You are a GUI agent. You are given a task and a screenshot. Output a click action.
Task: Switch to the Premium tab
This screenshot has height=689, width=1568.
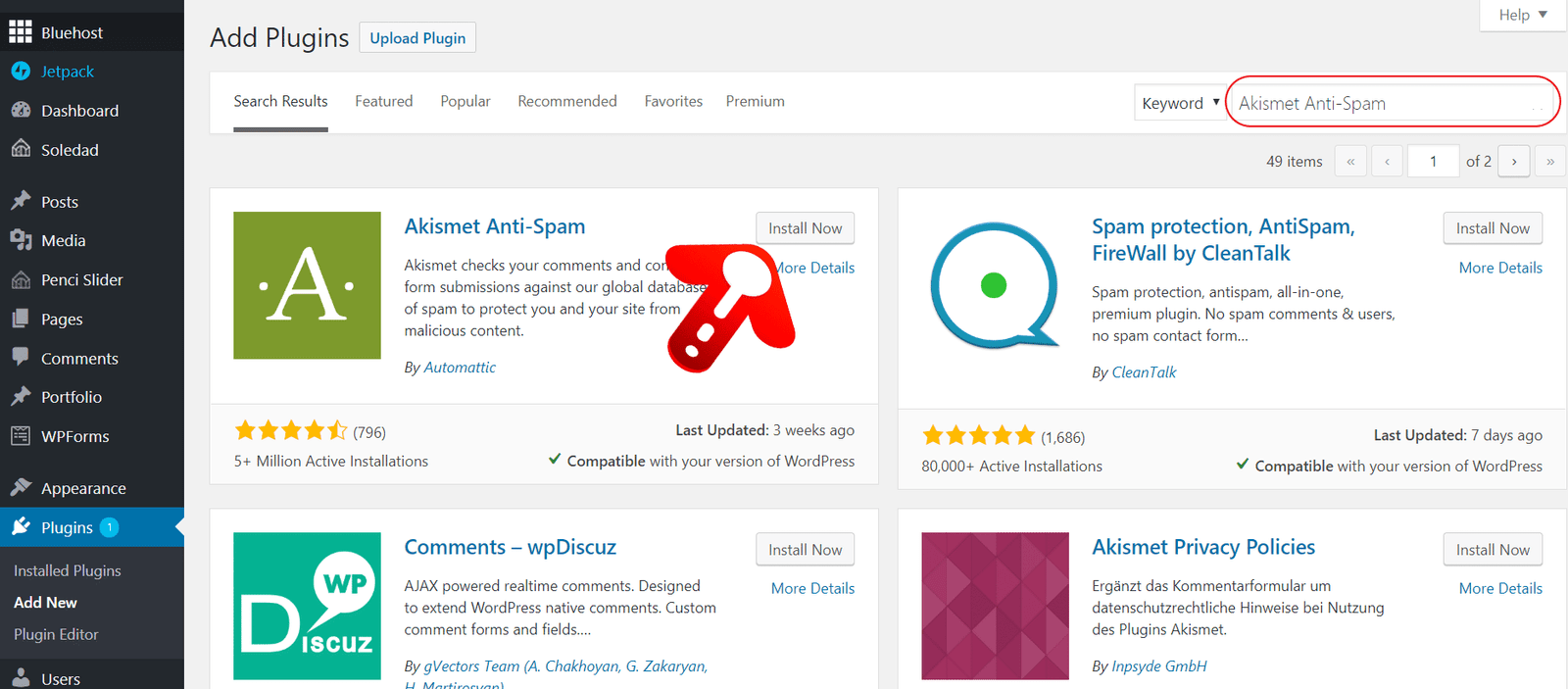tap(756, 101)
